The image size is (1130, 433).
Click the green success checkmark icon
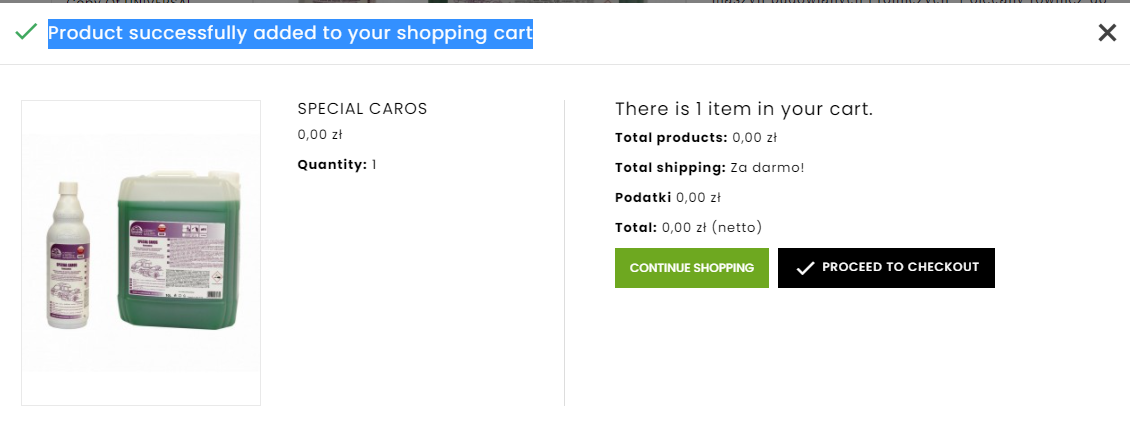(26, 33)
